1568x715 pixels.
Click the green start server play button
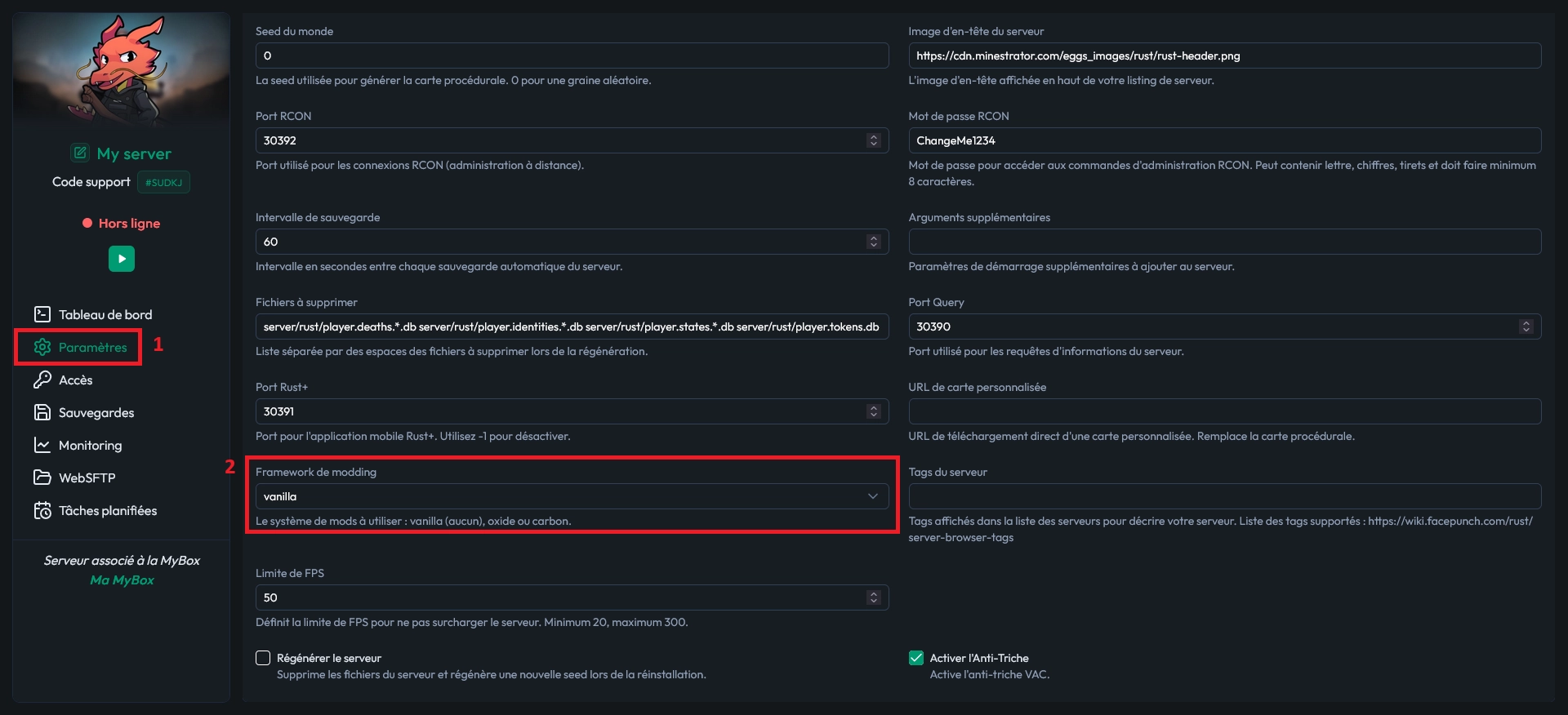(x=122, y=259)
